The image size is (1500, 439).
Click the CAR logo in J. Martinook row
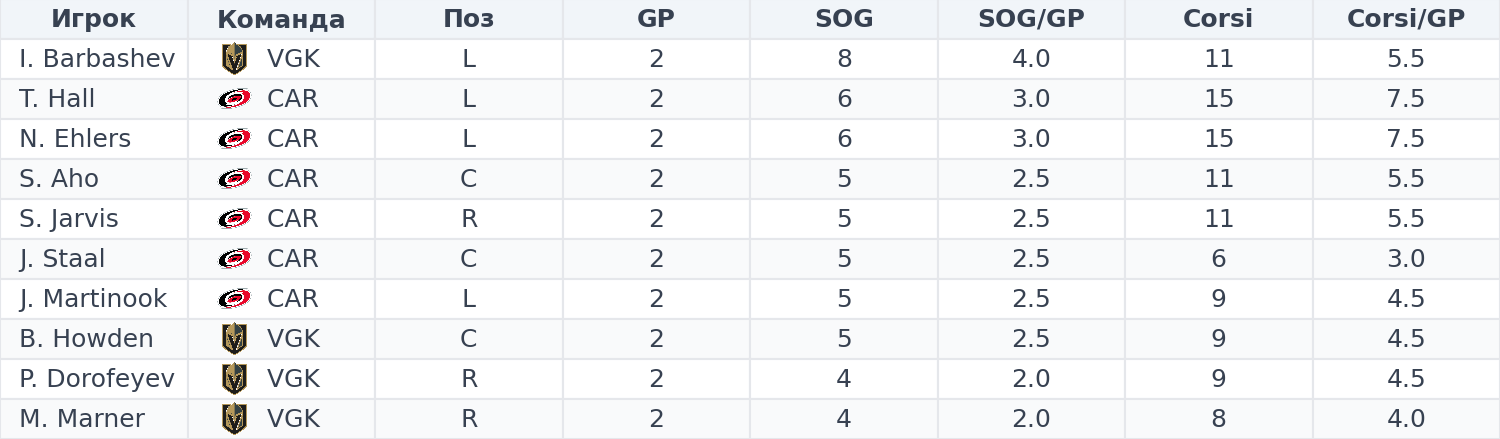pos(234,299)
